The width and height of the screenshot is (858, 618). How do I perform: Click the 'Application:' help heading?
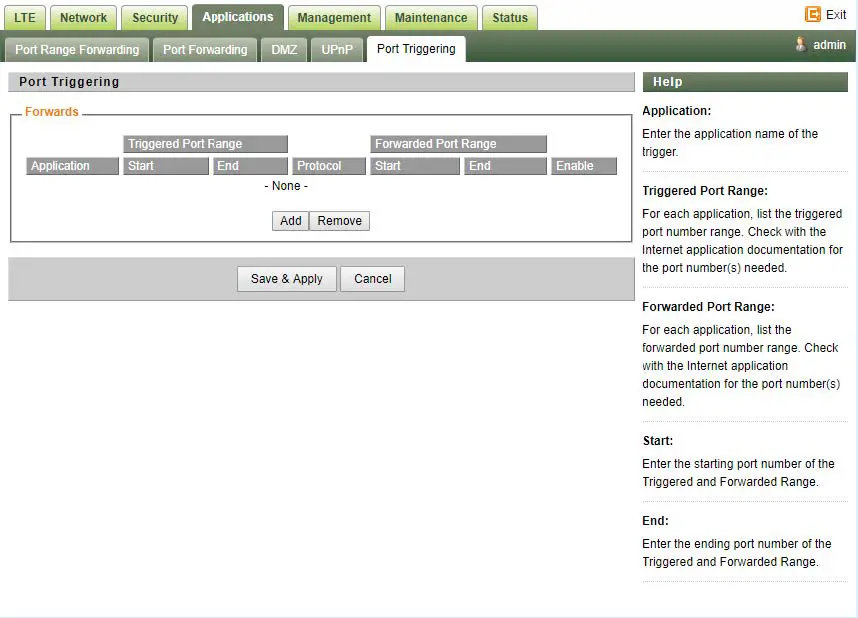tap(676, 111)
